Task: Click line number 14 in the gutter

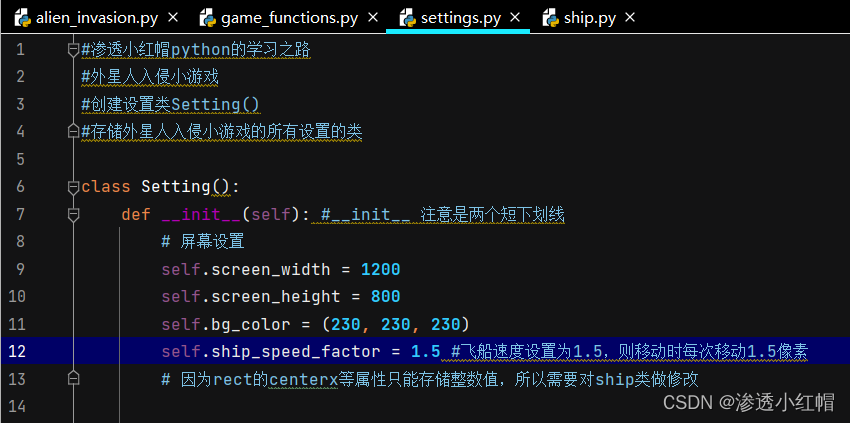Action: [x=16, y=406]
